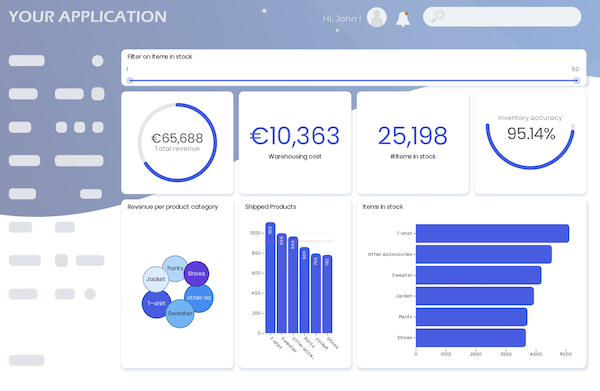
Task: Select the left handle of the stock filter slider
Action: point(130,80)
